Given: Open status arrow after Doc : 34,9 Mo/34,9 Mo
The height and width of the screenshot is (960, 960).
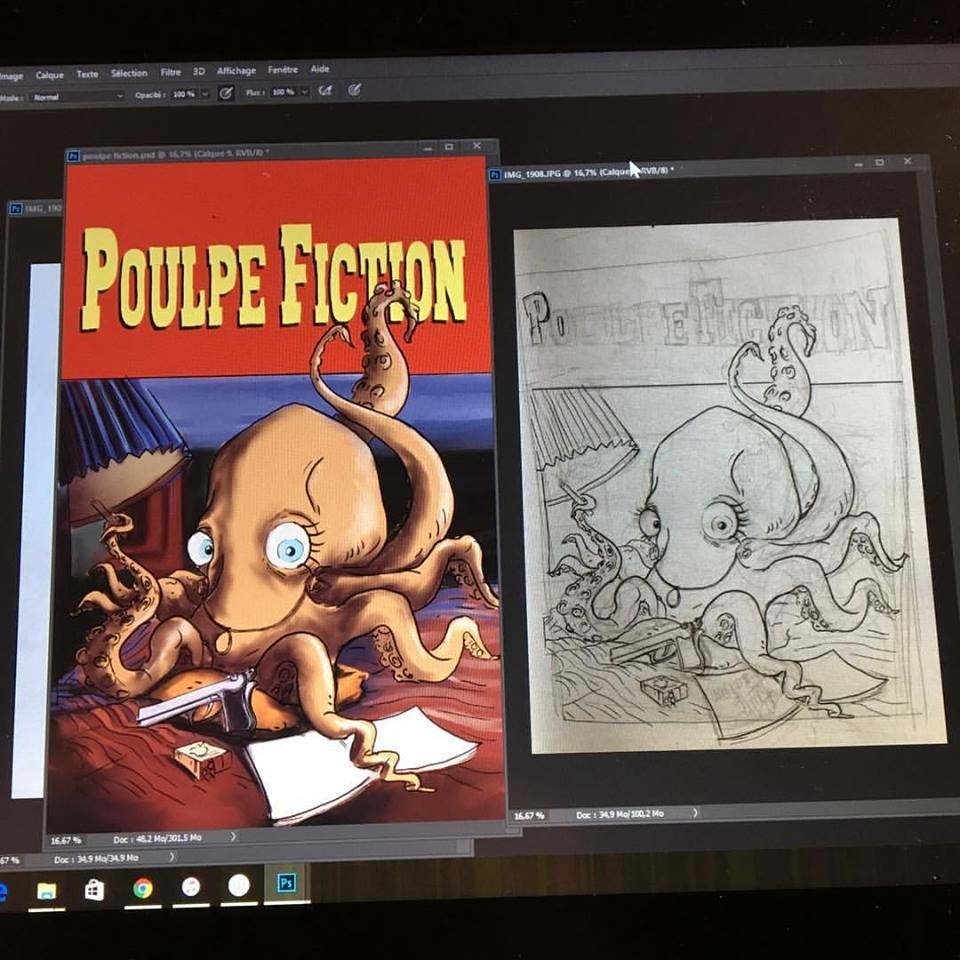Looking at the screenshot, I should tap(172, 857).
